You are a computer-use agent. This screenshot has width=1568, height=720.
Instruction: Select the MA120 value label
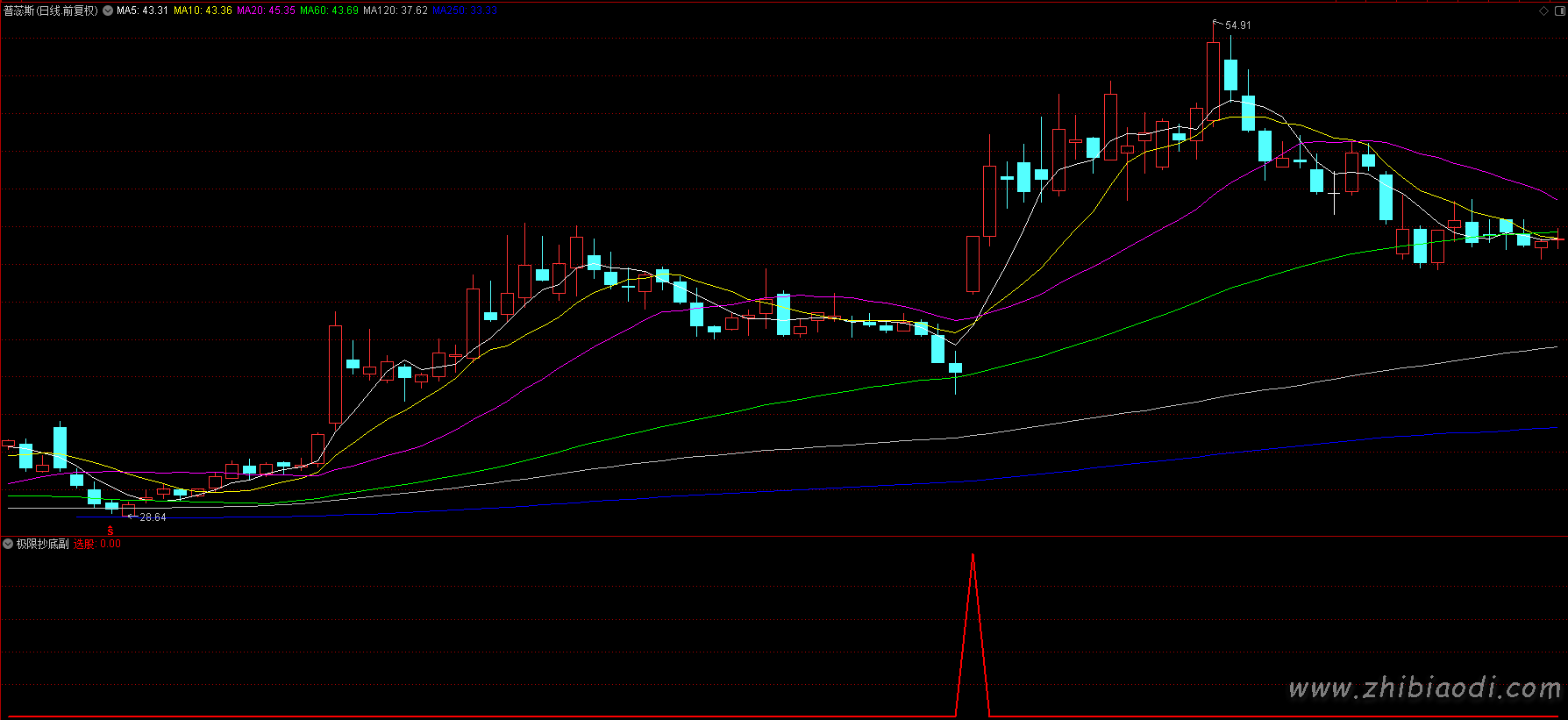pos(396,11)
